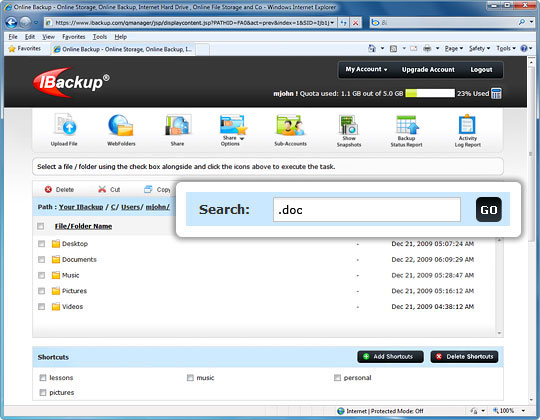Image resolution: width=540 pixels, height=420 pixels.
Task: Click the Cut scissors icon
Action: coord(102,189)
